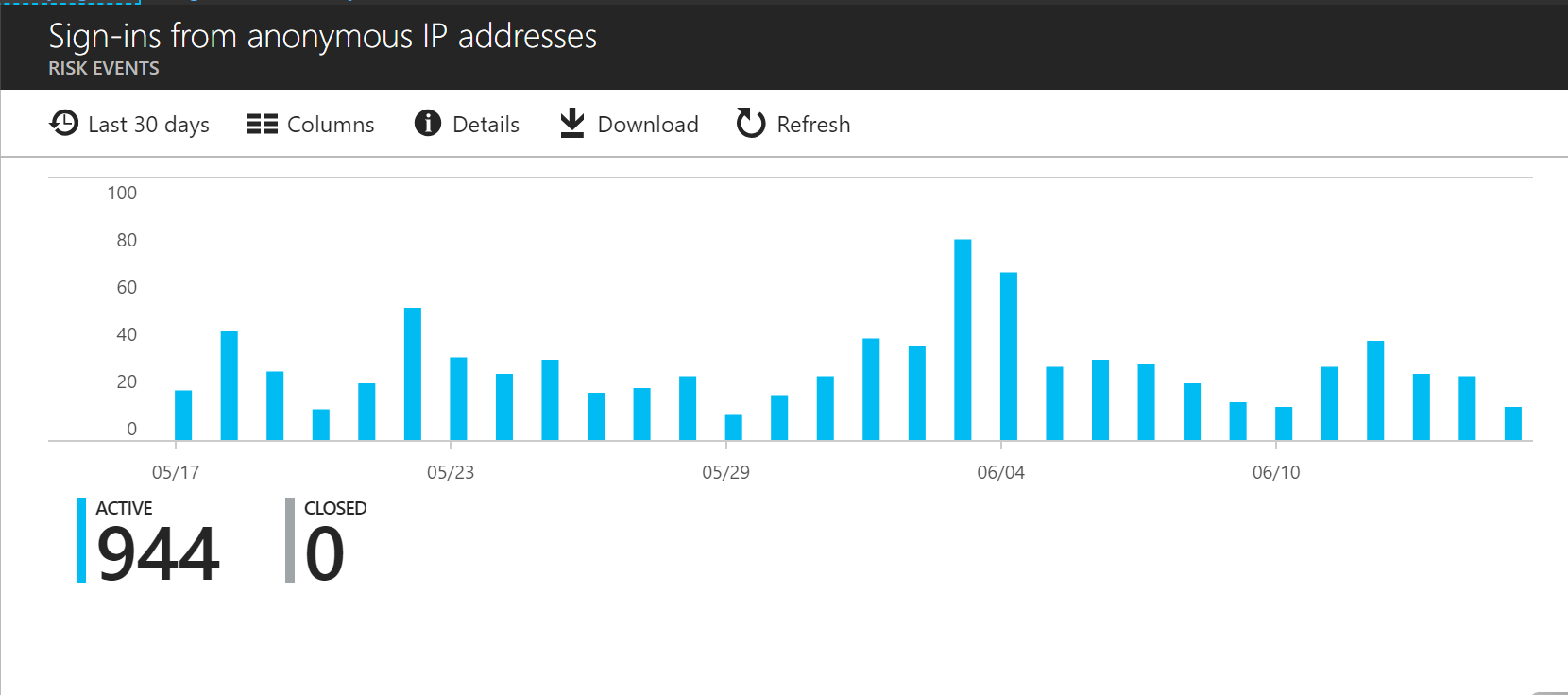Click the Sign-ins from anonymous IP addresses title

(x=322, y=36)
